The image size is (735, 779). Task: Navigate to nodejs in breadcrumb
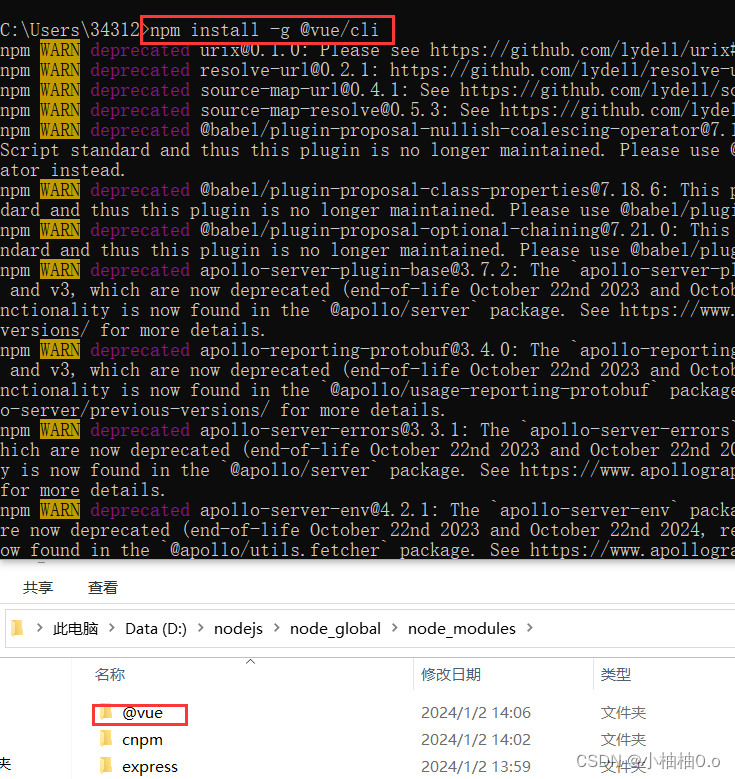click(x=238, y=629)
